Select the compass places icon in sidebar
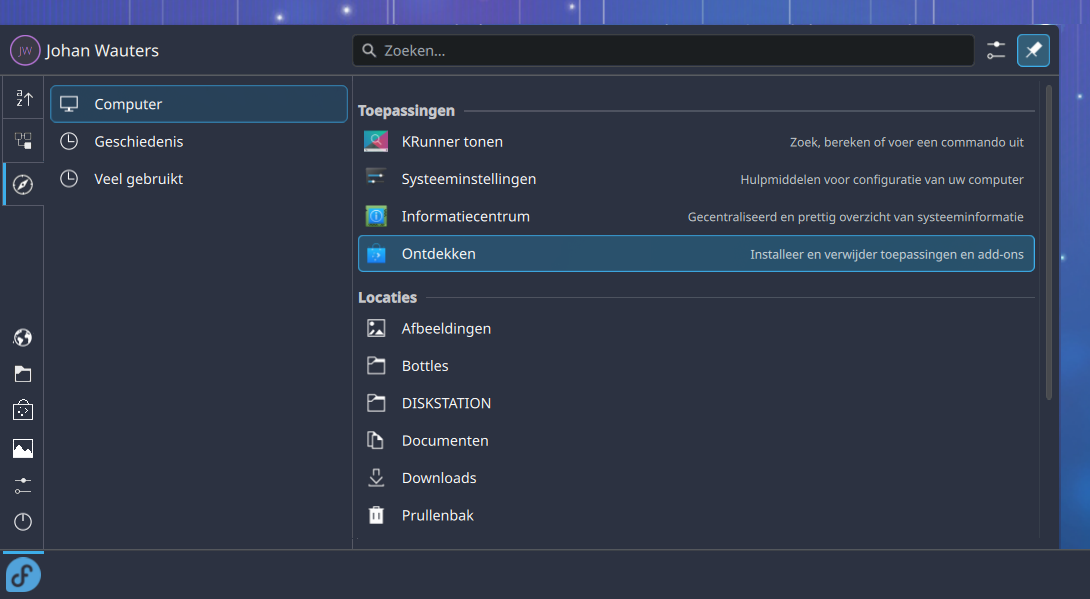Viewport: 1090px width, 599px height. 23,184
